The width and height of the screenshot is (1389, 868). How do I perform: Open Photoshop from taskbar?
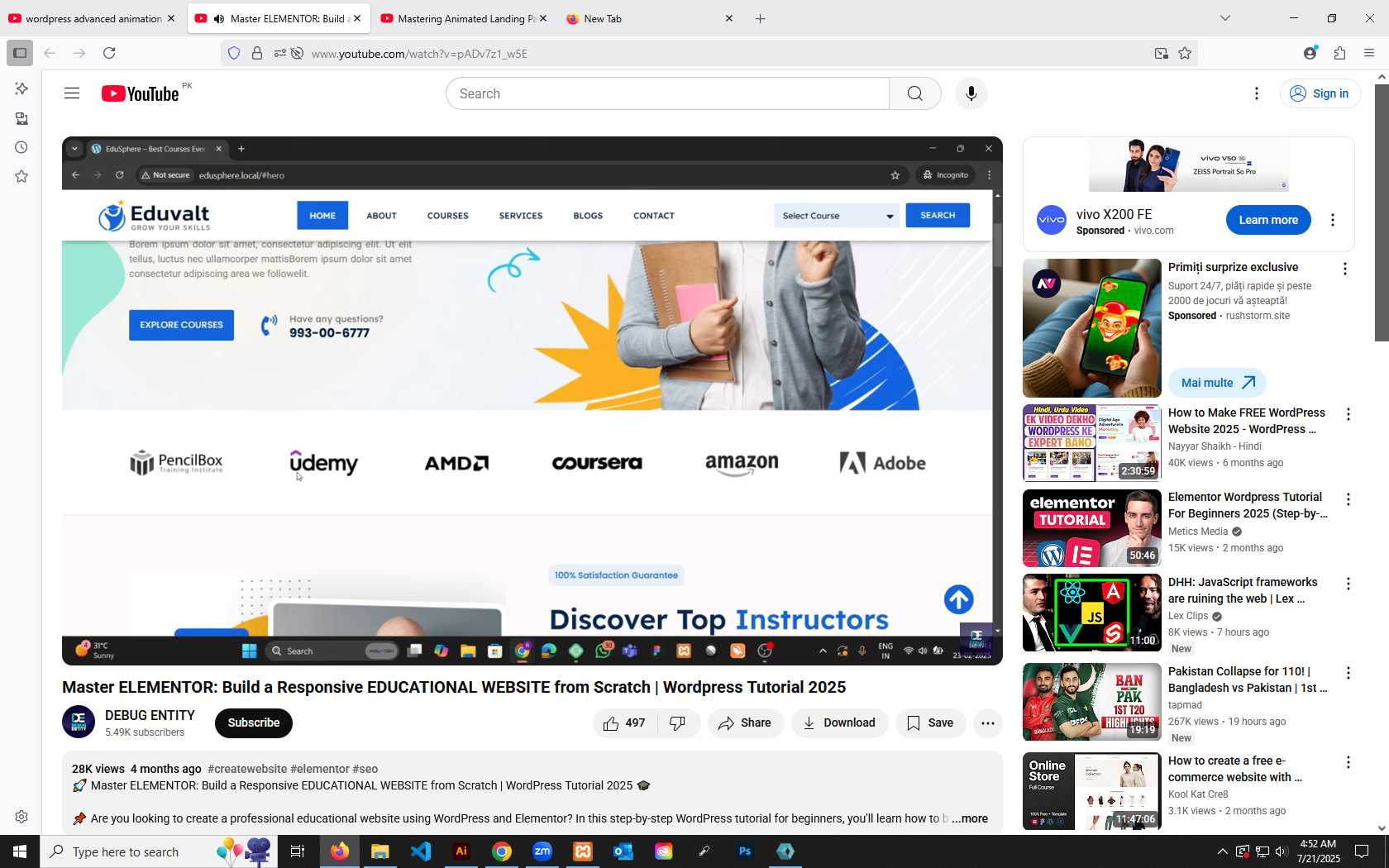point(745,851)
